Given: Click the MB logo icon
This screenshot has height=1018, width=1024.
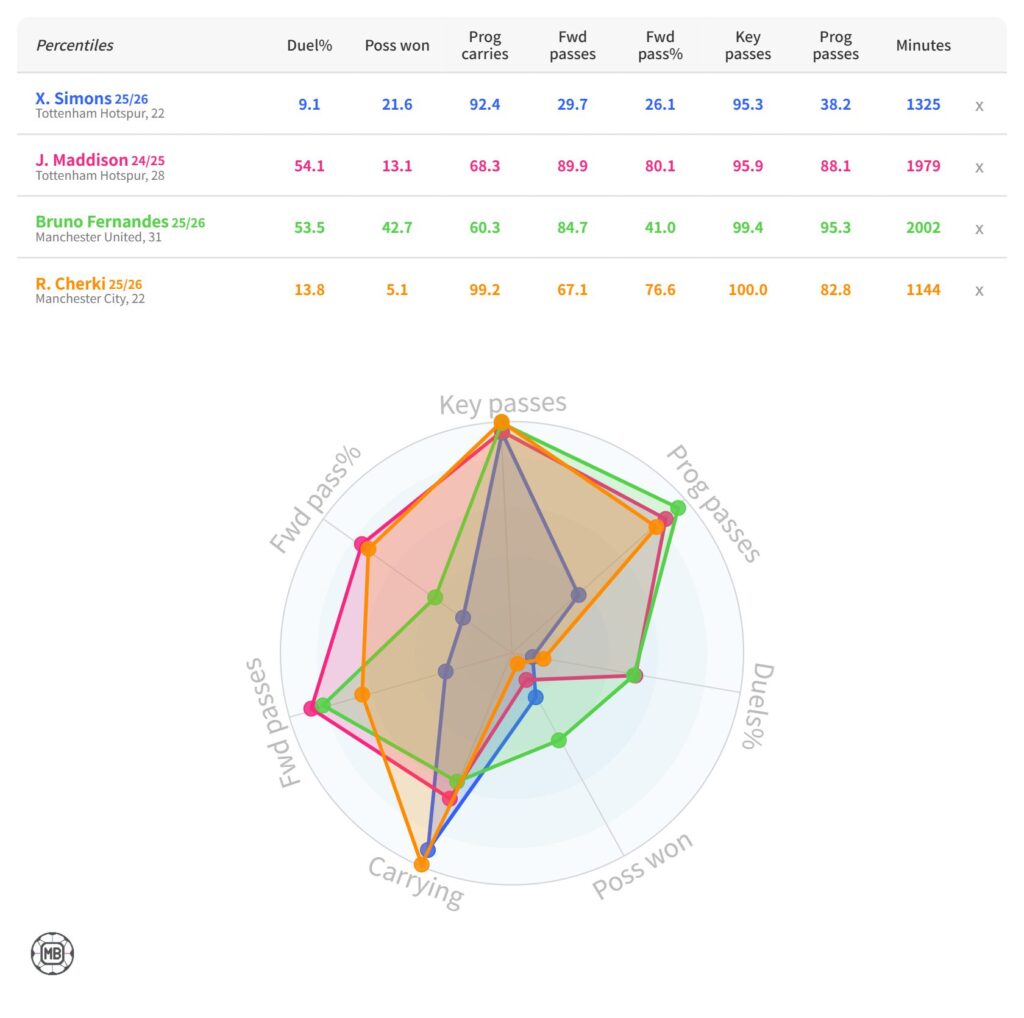Looking at the screenshot, I should (x=53, y=953).
